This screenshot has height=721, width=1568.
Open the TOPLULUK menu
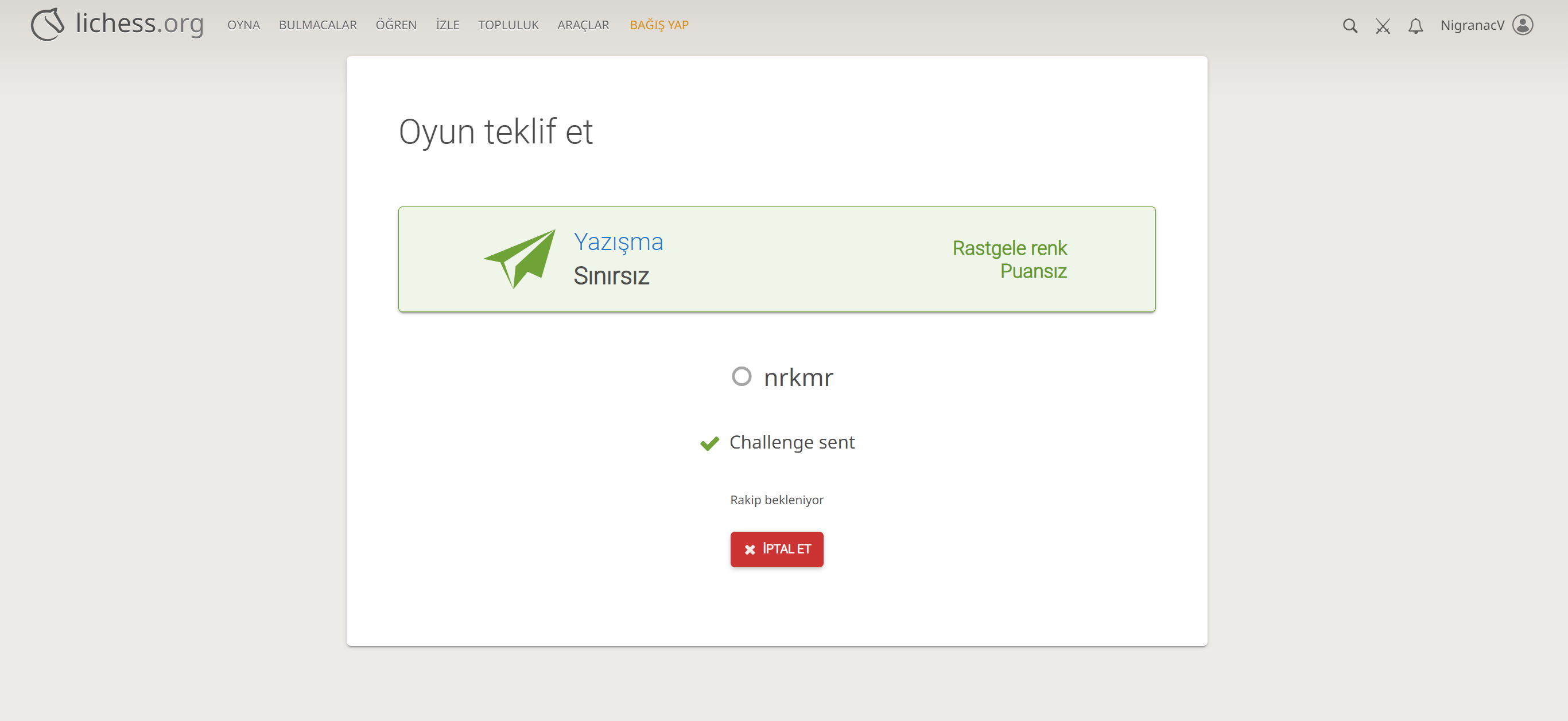click(x=509, y=25)
